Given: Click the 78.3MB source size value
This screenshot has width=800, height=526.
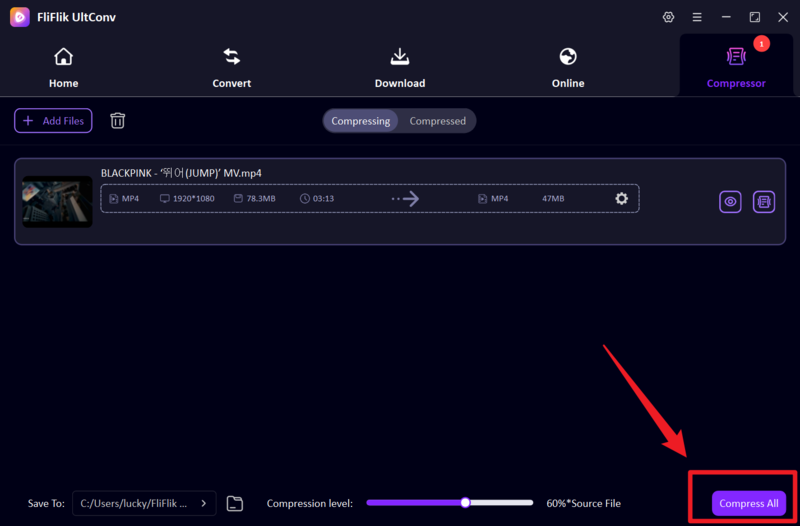Looking at the screenshot, I should (261, 198).
